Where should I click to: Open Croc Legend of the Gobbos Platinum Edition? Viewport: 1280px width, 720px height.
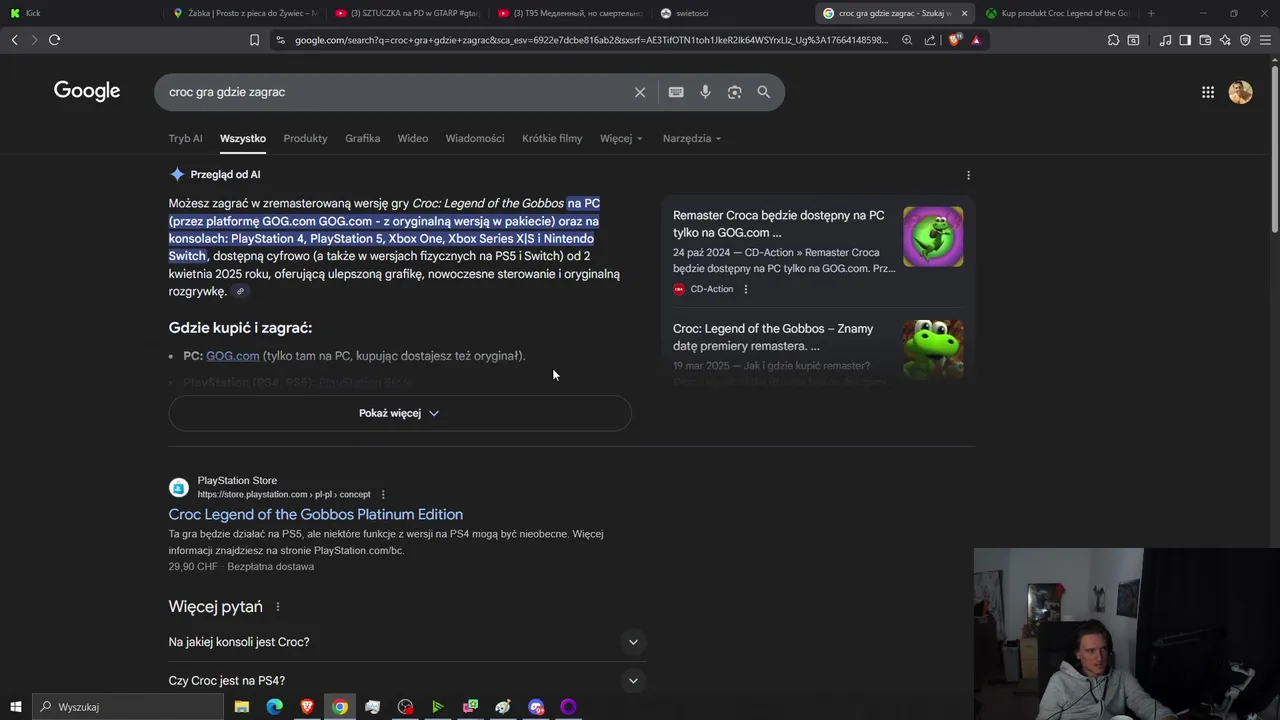[x=315, y=514]
